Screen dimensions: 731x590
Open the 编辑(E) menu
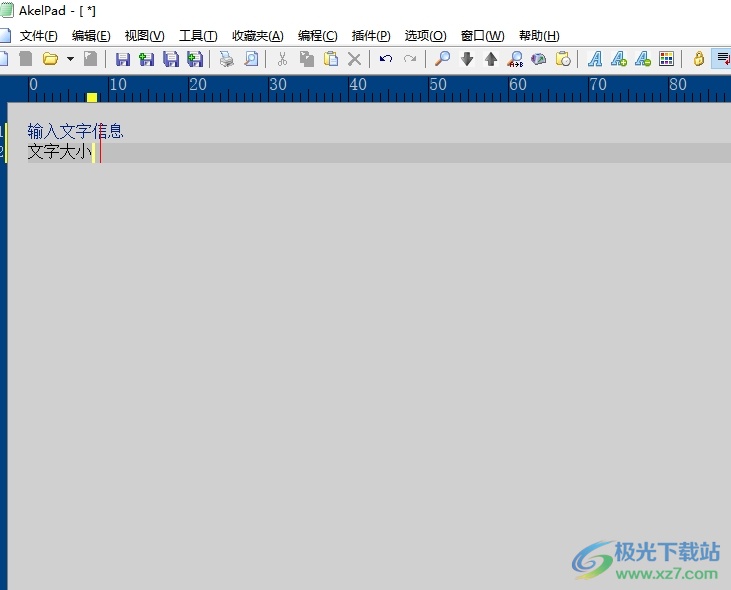(91, 35)
